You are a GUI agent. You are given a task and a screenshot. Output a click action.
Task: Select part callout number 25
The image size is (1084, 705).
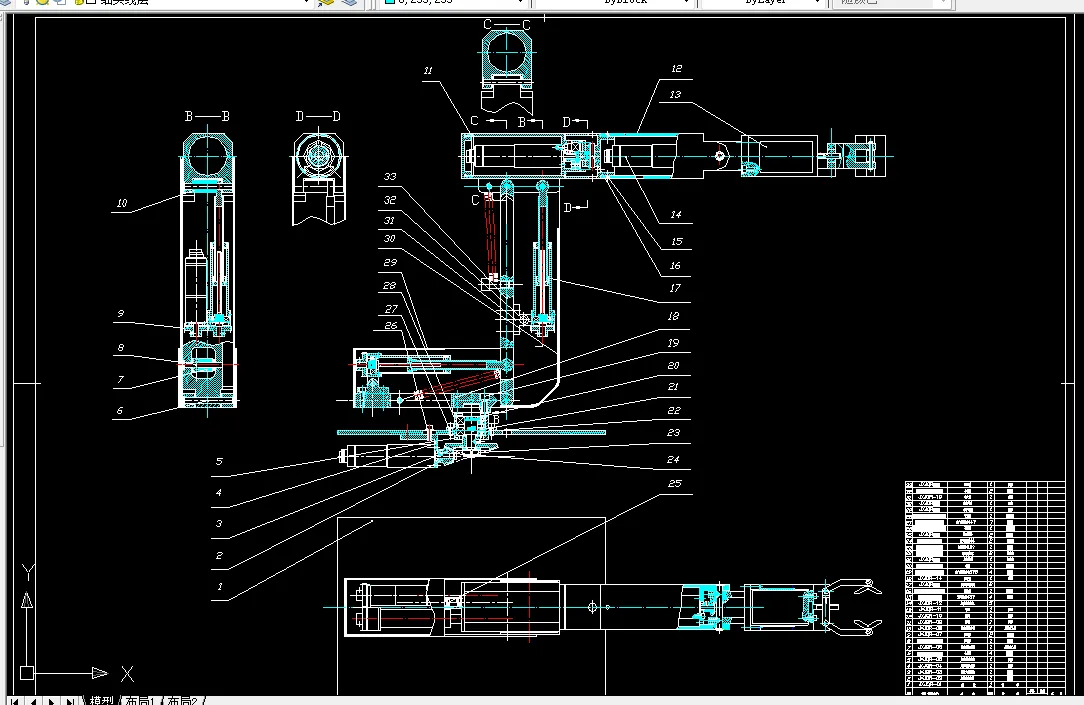tap(675, 484)
